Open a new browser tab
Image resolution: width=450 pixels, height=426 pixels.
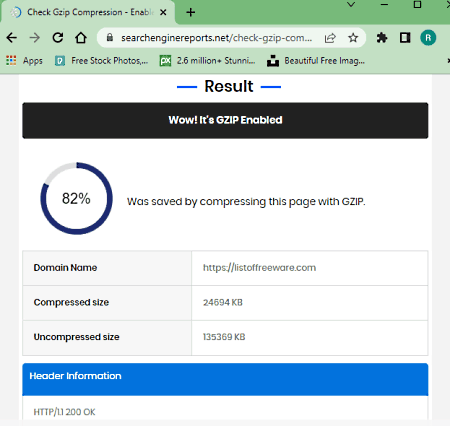point(191,12)
